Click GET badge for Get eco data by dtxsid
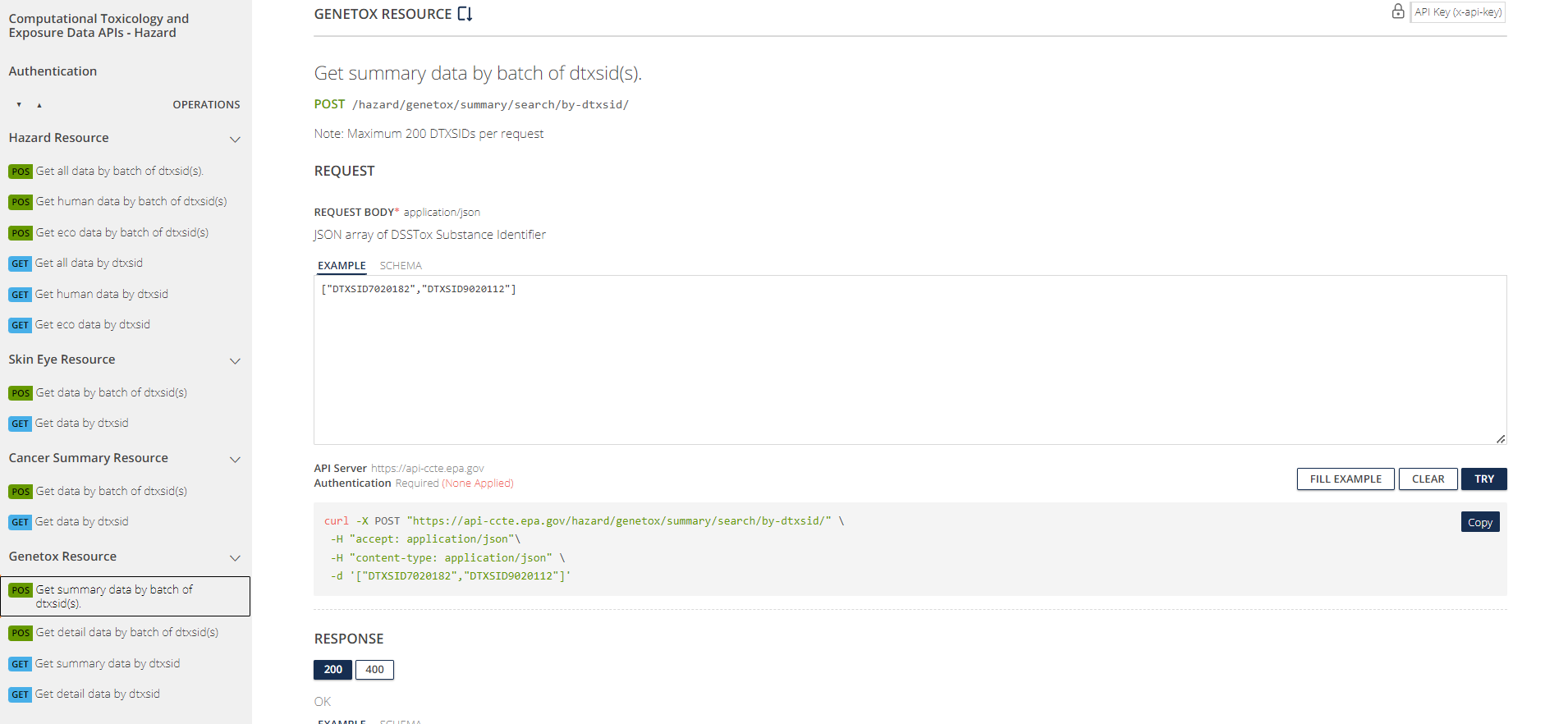1568x724 pixels. (x=20, y=325)
